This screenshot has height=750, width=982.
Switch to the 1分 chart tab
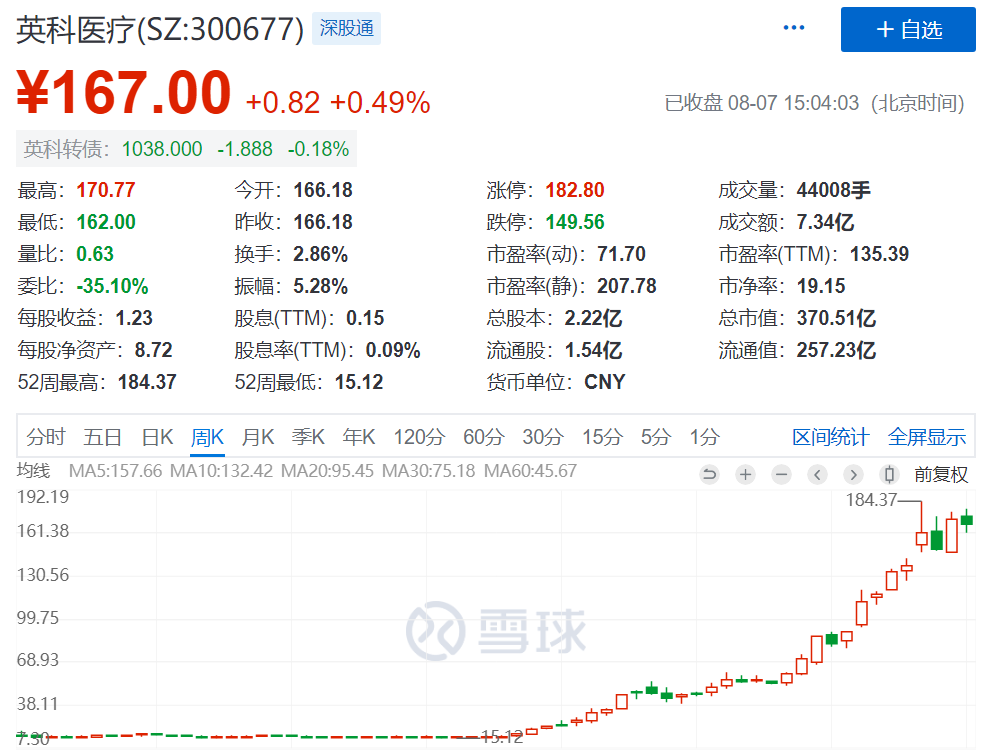click(x=705, y=437)
